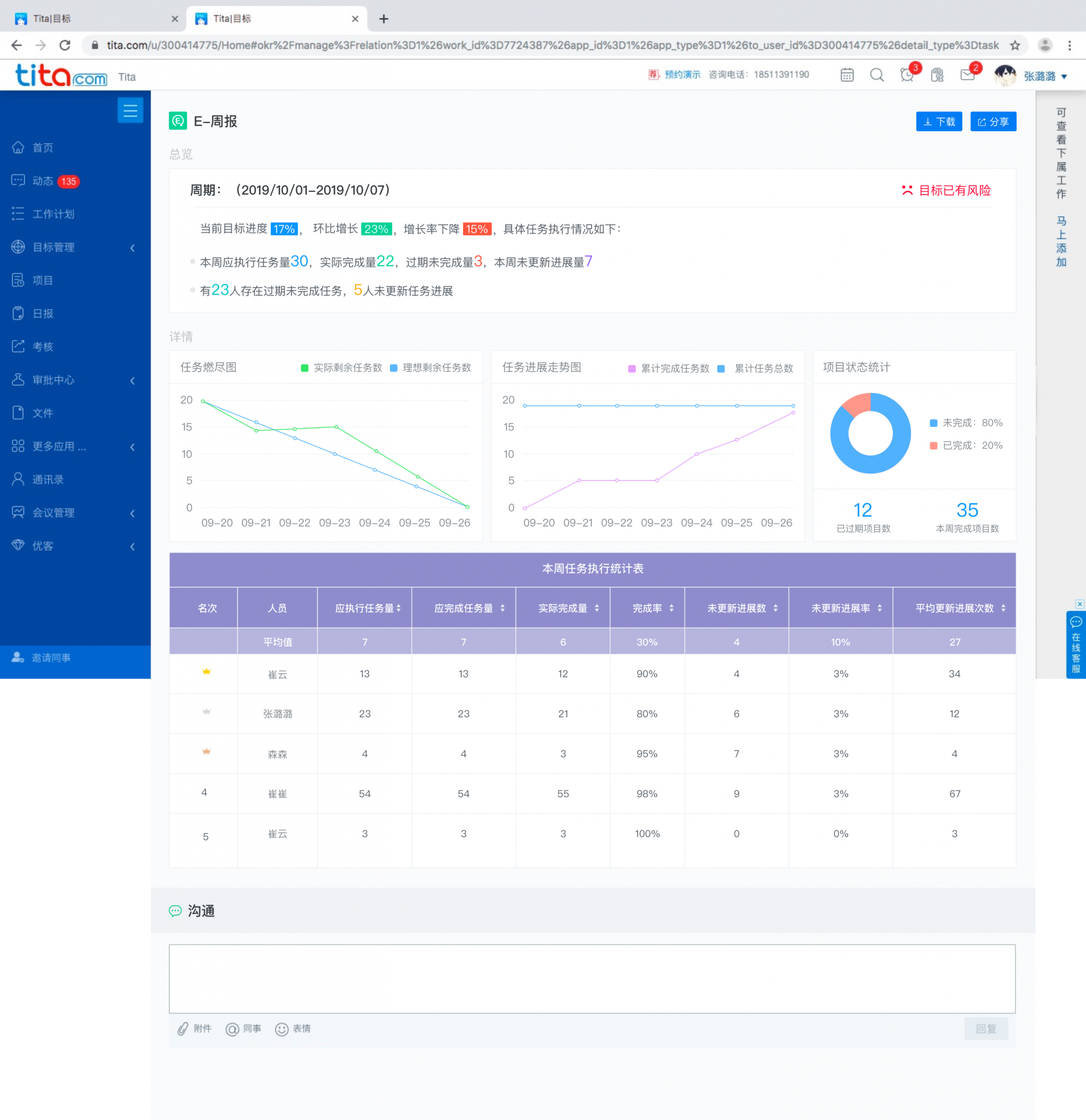Open reminders alarm icon with badge 3

(908, 74)
